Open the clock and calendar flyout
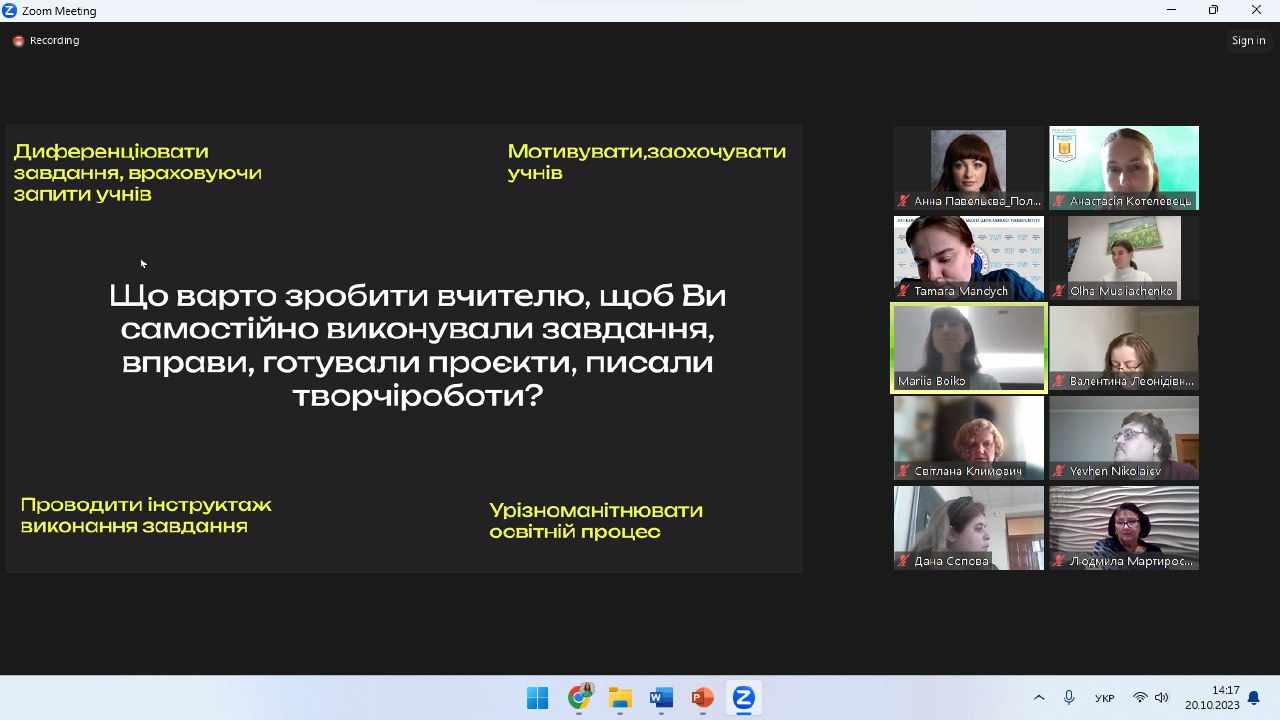1280x720 pixels. (1212, 698)
